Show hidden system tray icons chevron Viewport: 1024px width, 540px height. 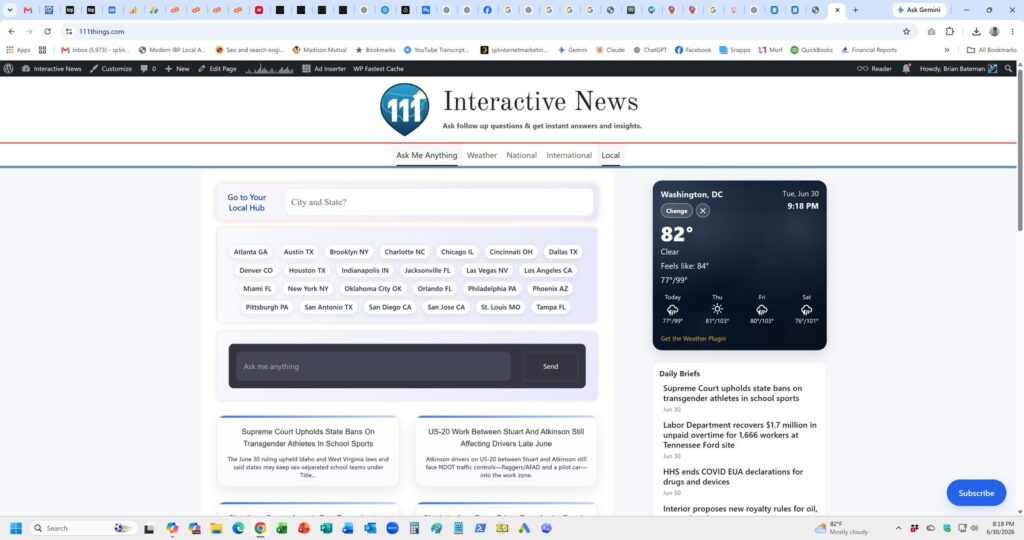pyautogui.click(x=898, y=528)
